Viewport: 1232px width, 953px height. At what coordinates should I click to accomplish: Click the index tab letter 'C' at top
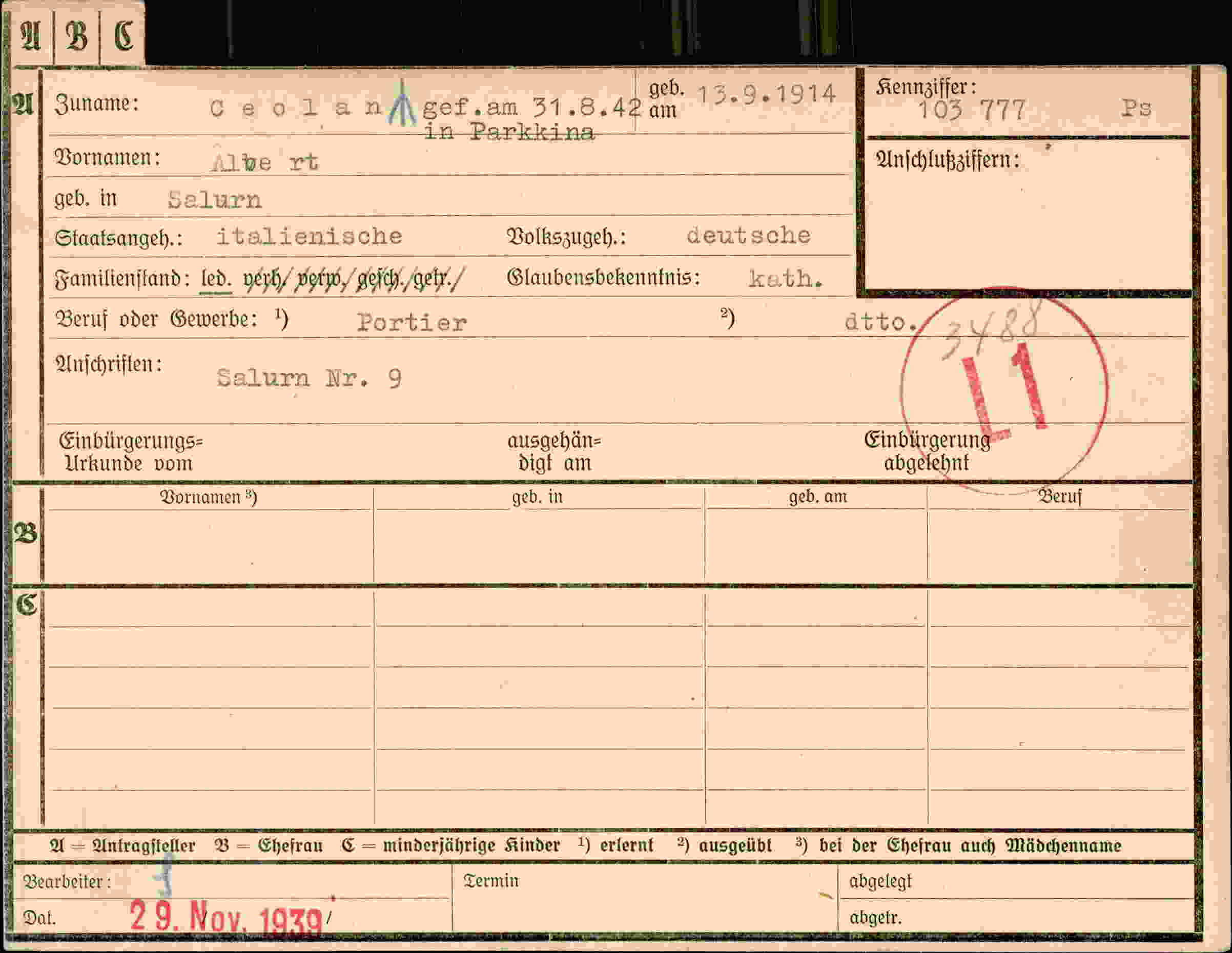(x=124, y=36)
